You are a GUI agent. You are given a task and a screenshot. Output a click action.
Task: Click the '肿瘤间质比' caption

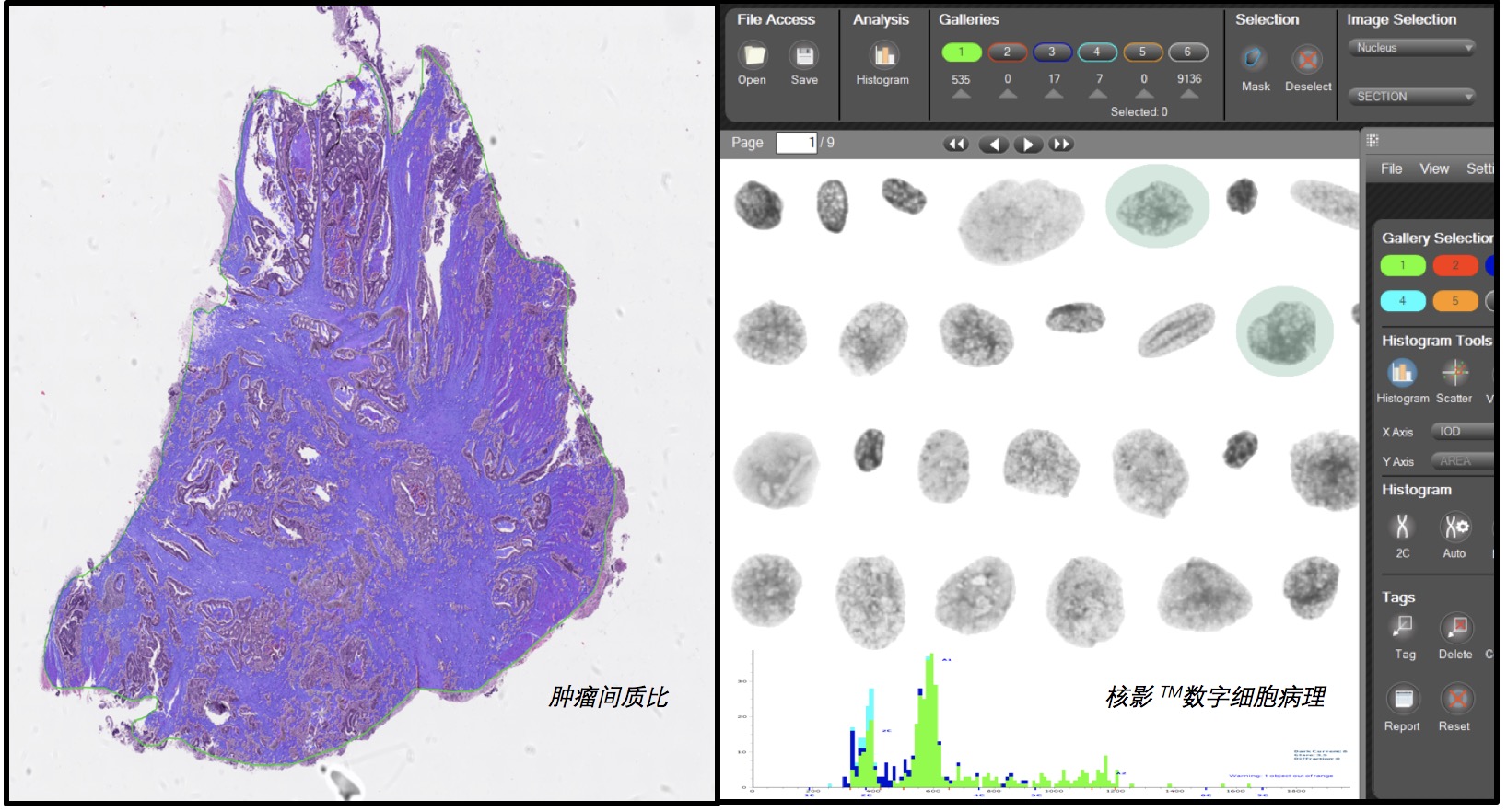tap(608, 697)
